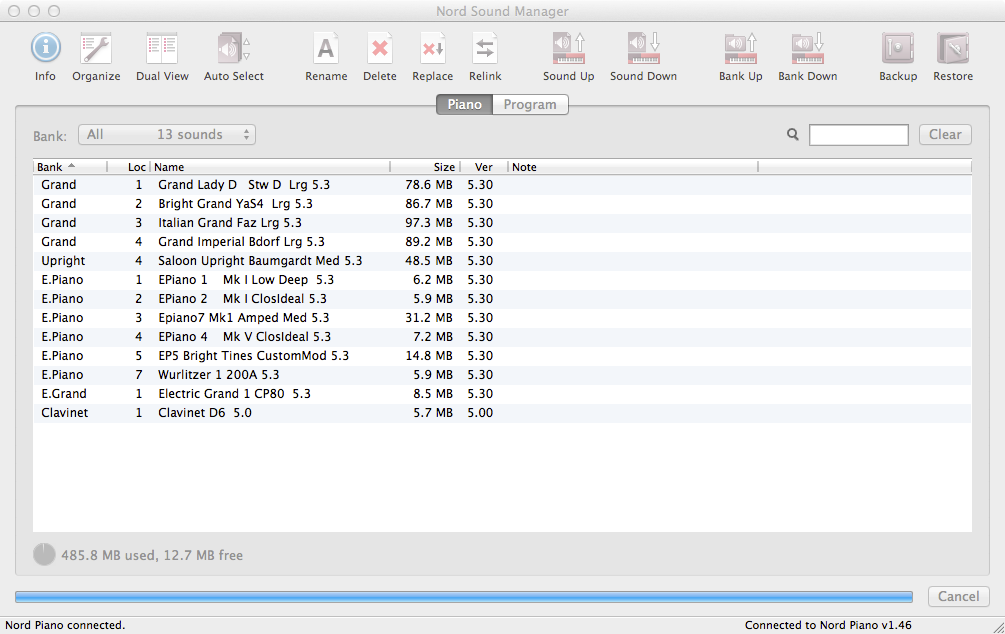Select Grand Imperial Bdorf Lrg 5.3

click(x=502, y=242)
